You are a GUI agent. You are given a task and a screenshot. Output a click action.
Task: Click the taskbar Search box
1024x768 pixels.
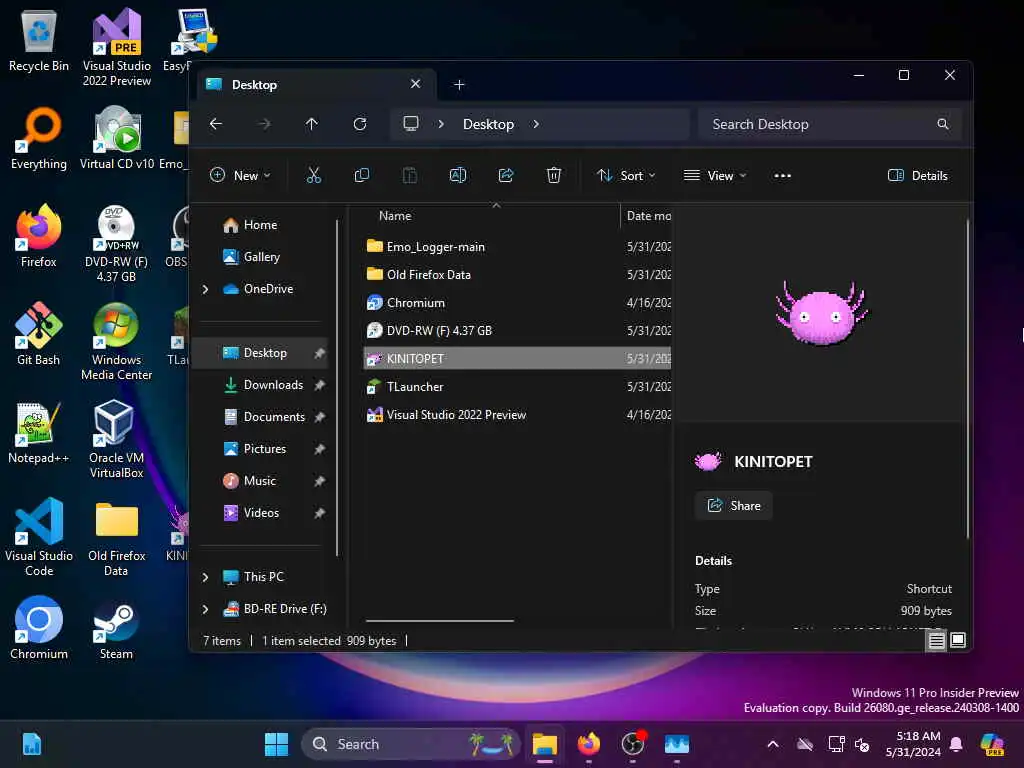point(410,744)
